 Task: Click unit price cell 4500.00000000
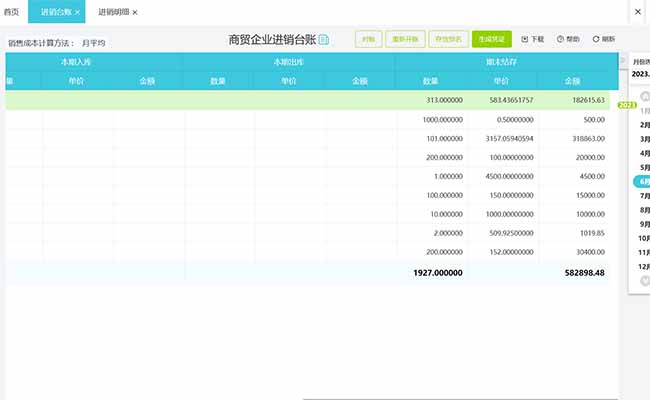pyautogui.click(x=509, y=177)
